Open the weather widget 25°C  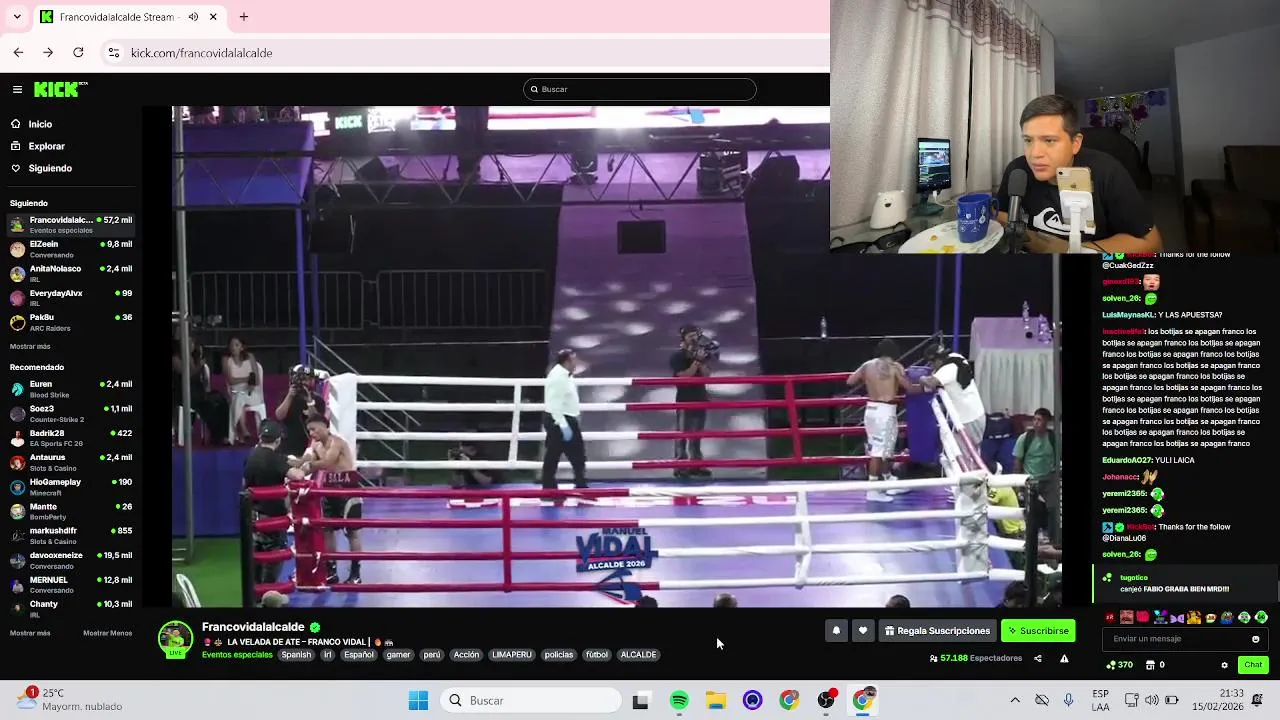pos(70,700)
